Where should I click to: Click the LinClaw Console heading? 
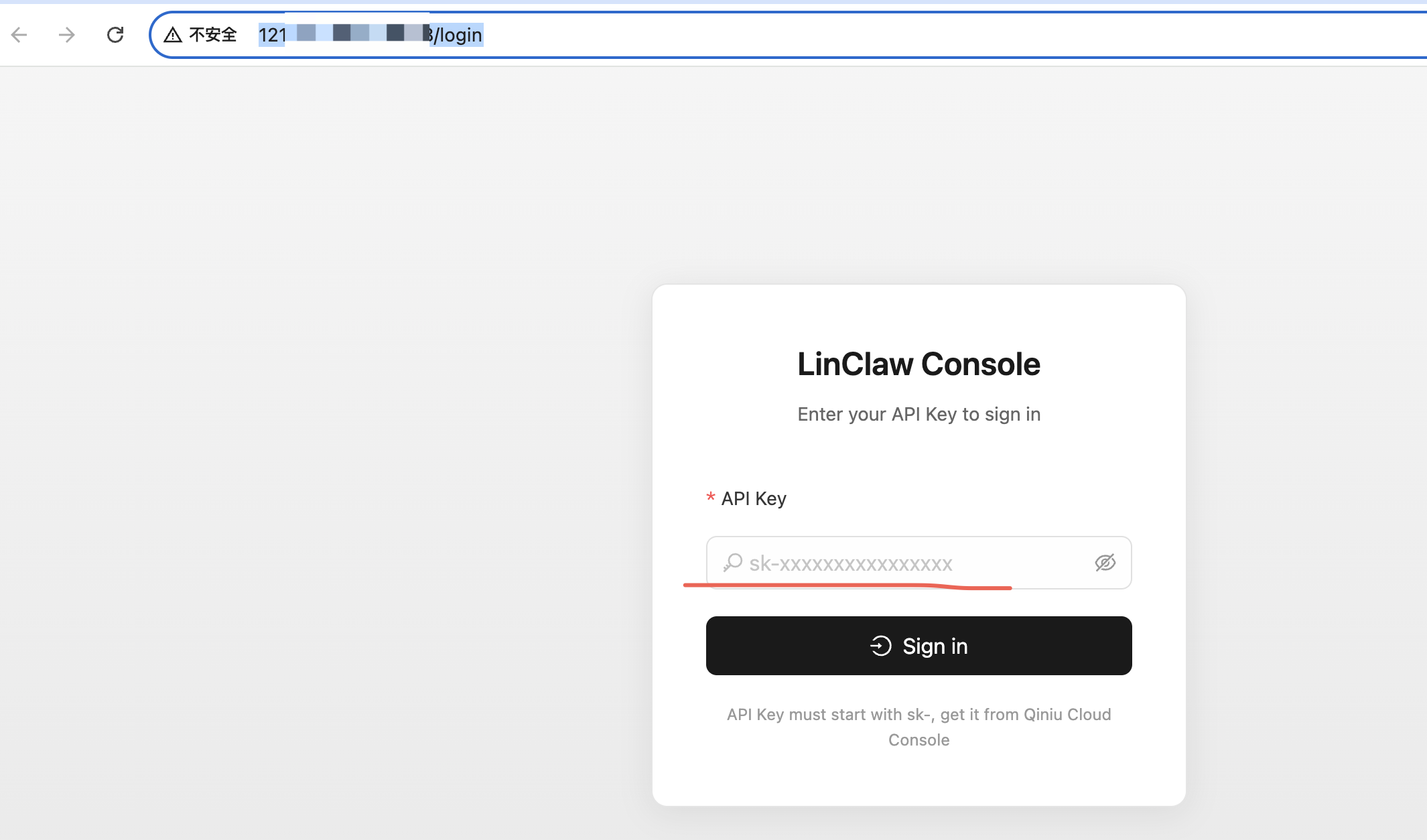tap(919, 364)
